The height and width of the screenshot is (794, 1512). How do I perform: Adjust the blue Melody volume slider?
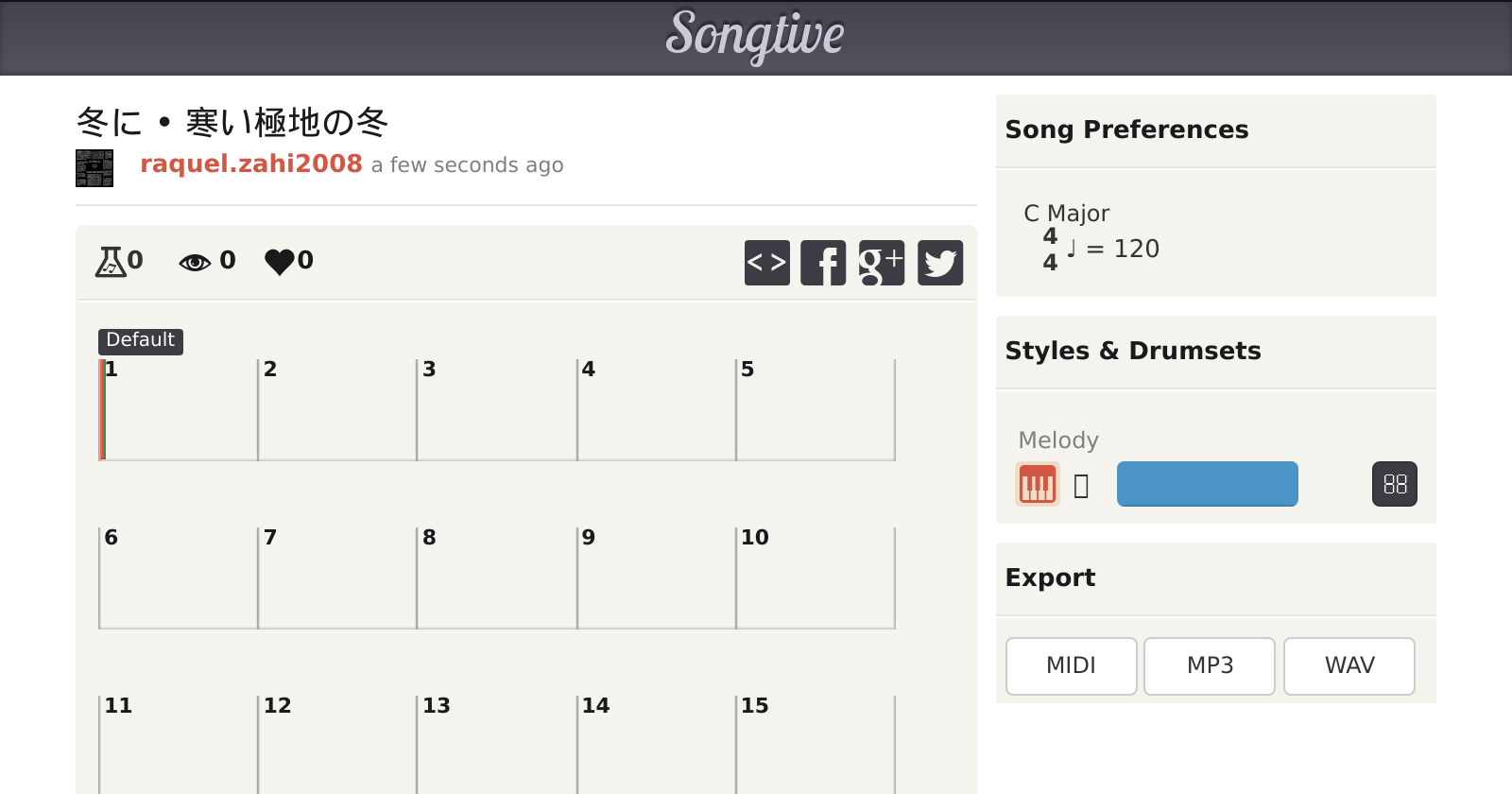[x=1207, y=484]
